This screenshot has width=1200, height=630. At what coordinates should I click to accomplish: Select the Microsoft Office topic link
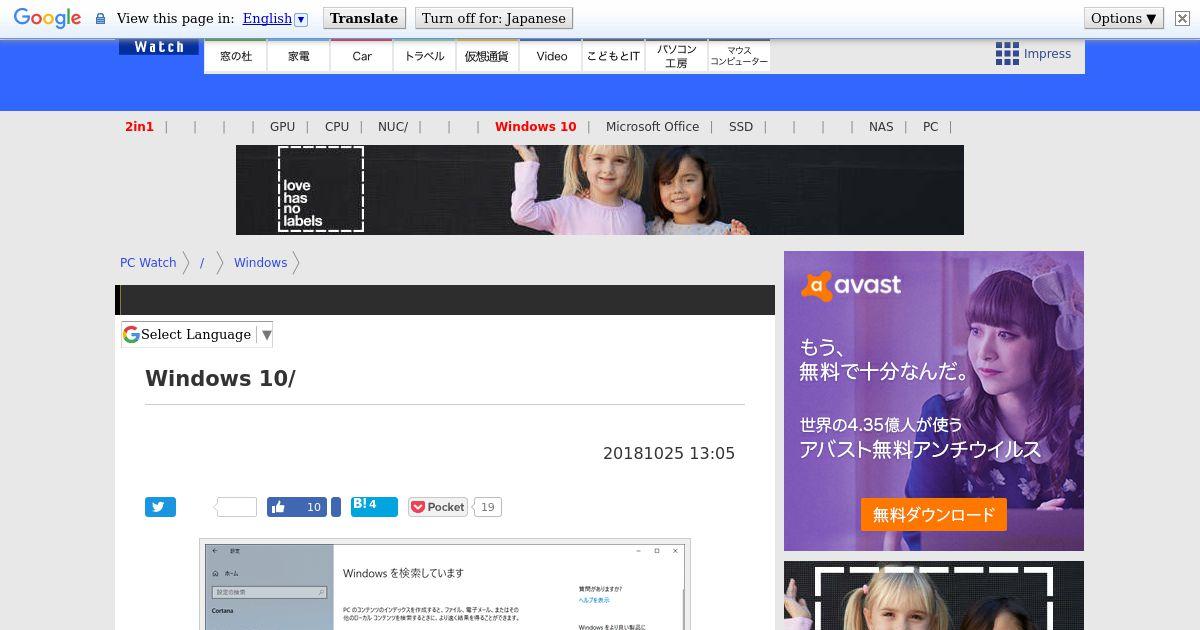click(652, 127)
